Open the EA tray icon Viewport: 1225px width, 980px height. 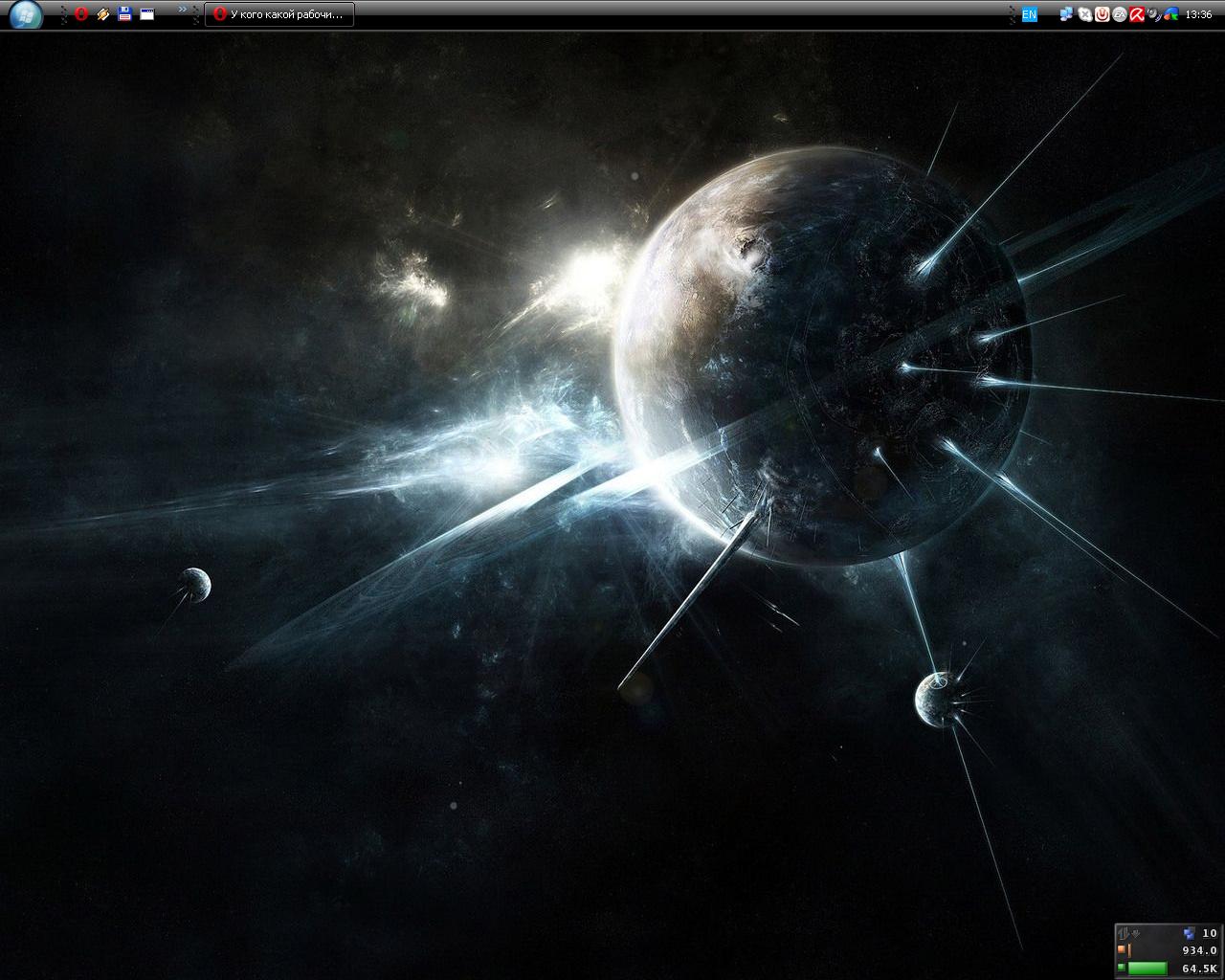(1119, 14)
